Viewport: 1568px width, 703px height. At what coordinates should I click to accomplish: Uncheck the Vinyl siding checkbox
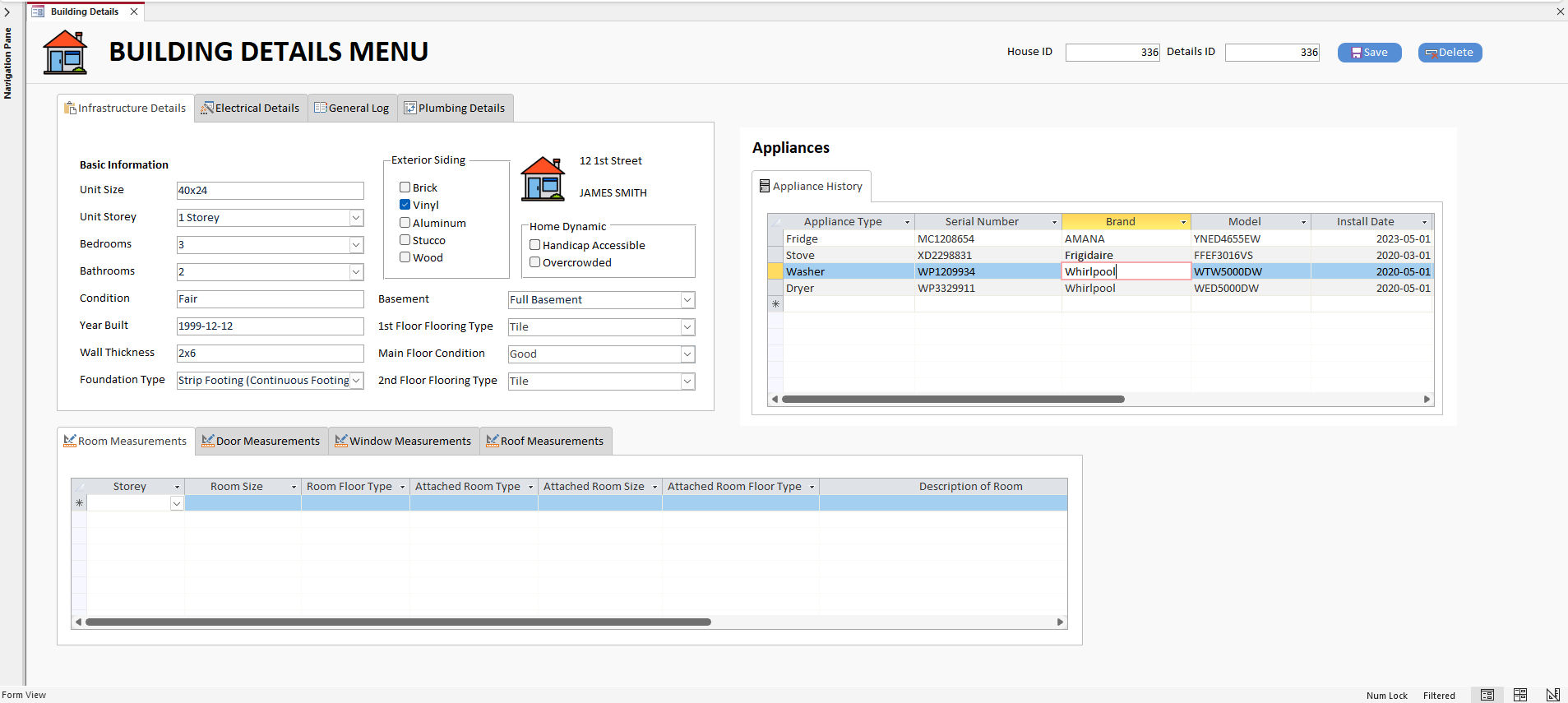pyautogui.click(x=405, y=205)
